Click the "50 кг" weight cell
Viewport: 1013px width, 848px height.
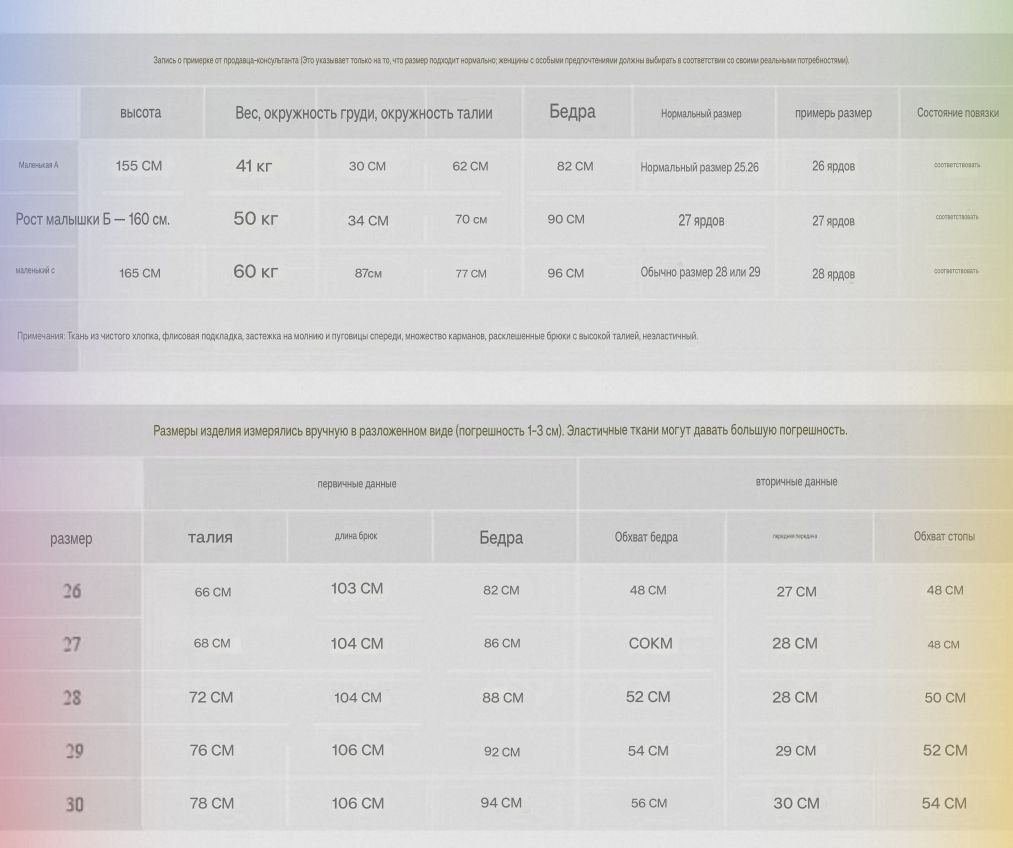[255, 219]
